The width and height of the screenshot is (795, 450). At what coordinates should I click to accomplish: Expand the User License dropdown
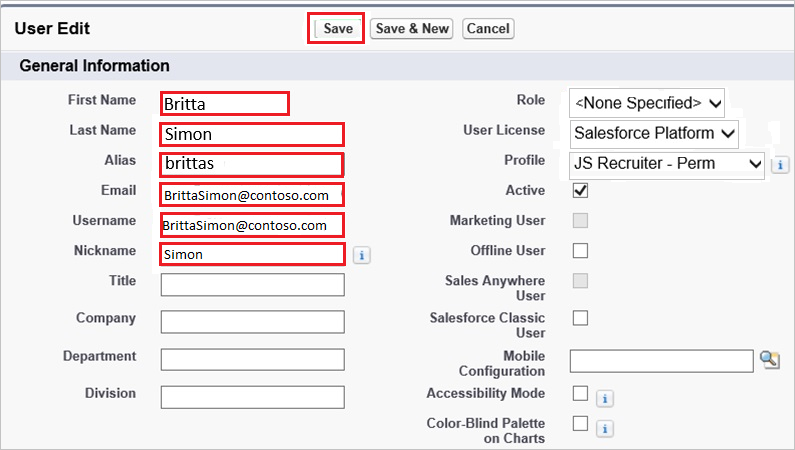click(654, 133)
